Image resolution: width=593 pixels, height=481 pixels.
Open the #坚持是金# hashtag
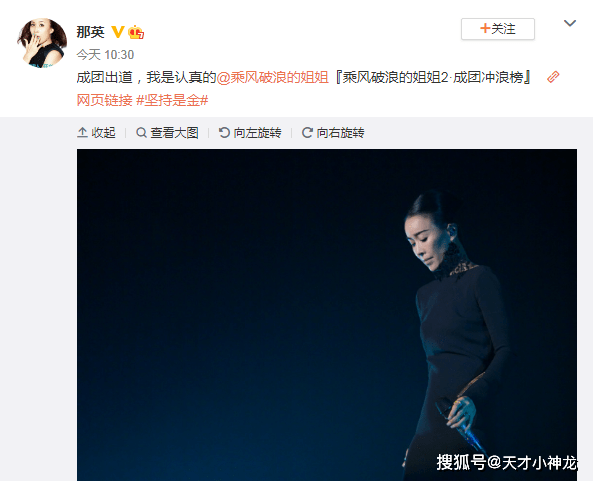[x=172, y=101]
